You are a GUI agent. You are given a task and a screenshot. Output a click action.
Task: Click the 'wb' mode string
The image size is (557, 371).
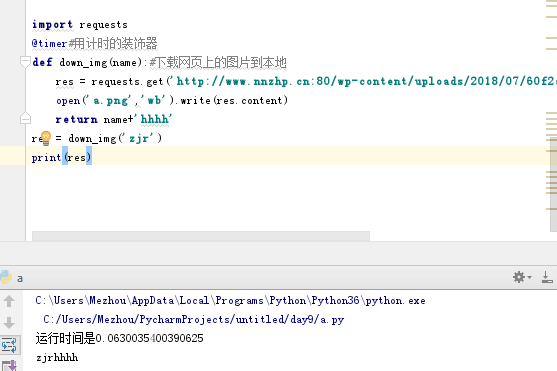[x=154, y=101]
